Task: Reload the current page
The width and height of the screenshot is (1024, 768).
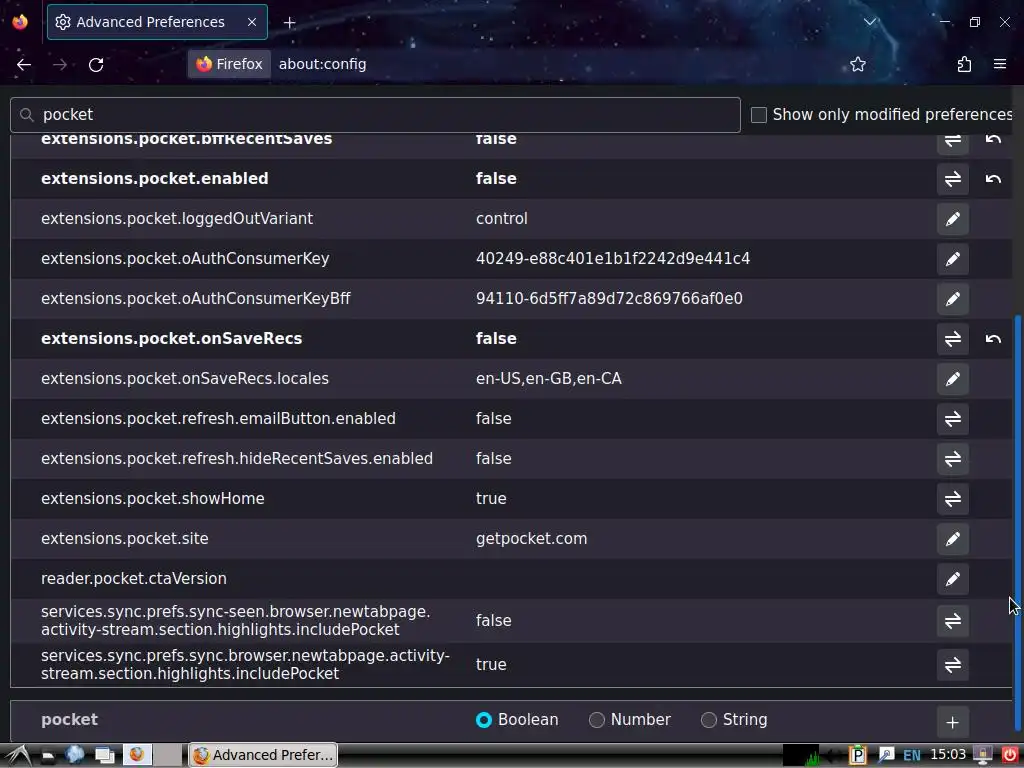Action: [x=96, y=64]
